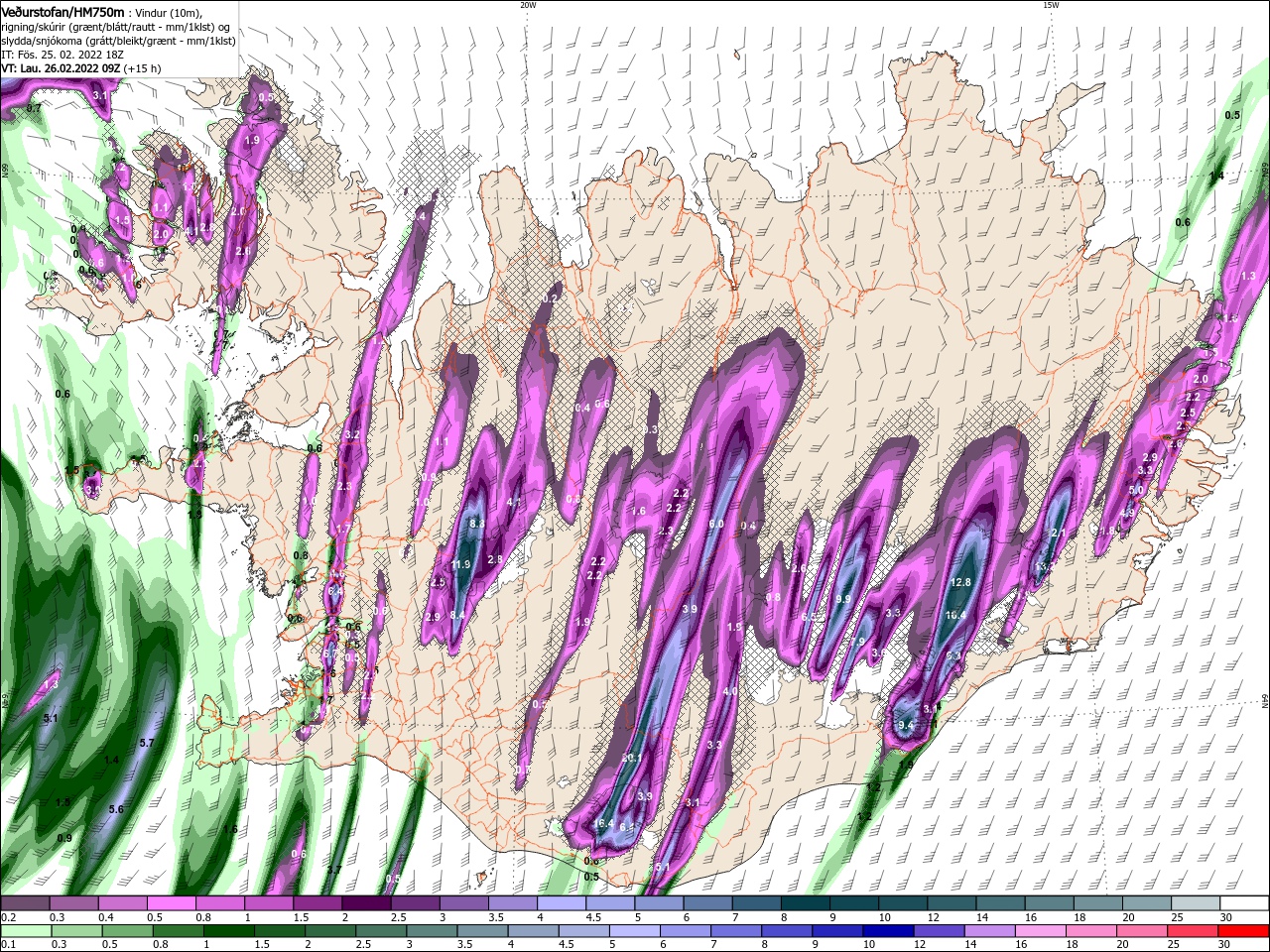Screen dimensions: 1270x952
Task: Click the 5.7 rain value over the sea
Action: tap(147, 743)
